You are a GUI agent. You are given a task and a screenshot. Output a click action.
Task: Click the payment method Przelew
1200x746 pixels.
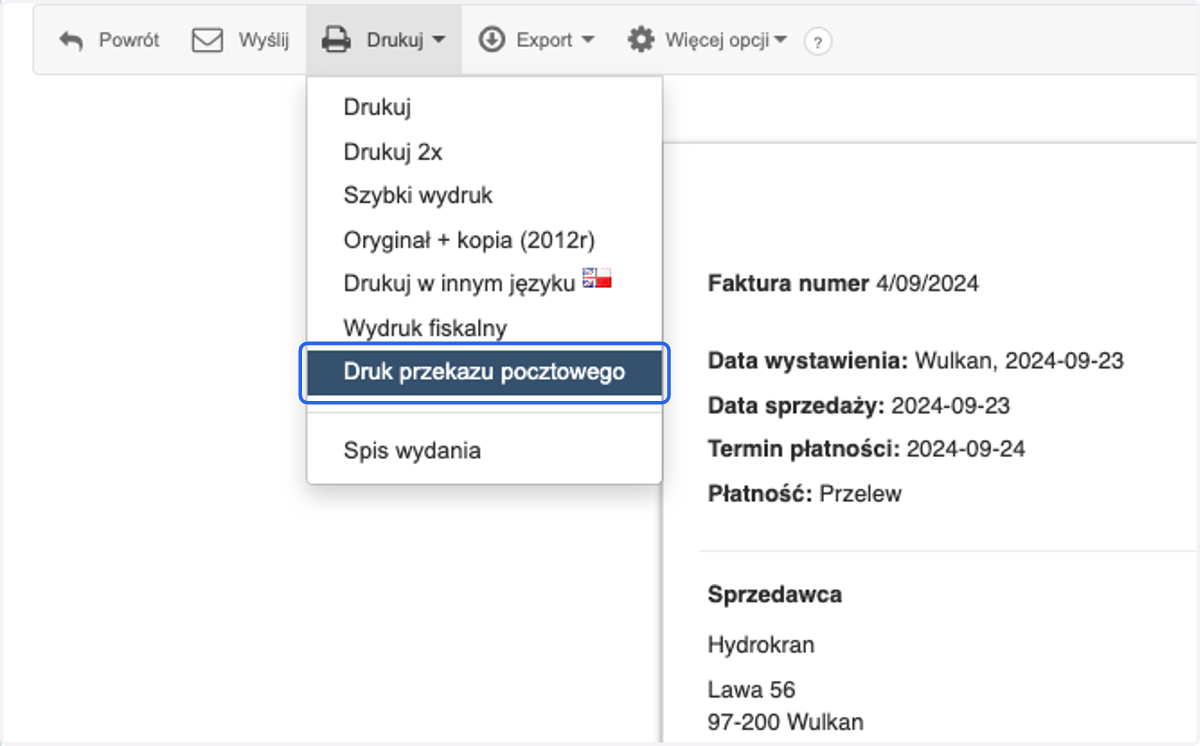coord(860,493)
